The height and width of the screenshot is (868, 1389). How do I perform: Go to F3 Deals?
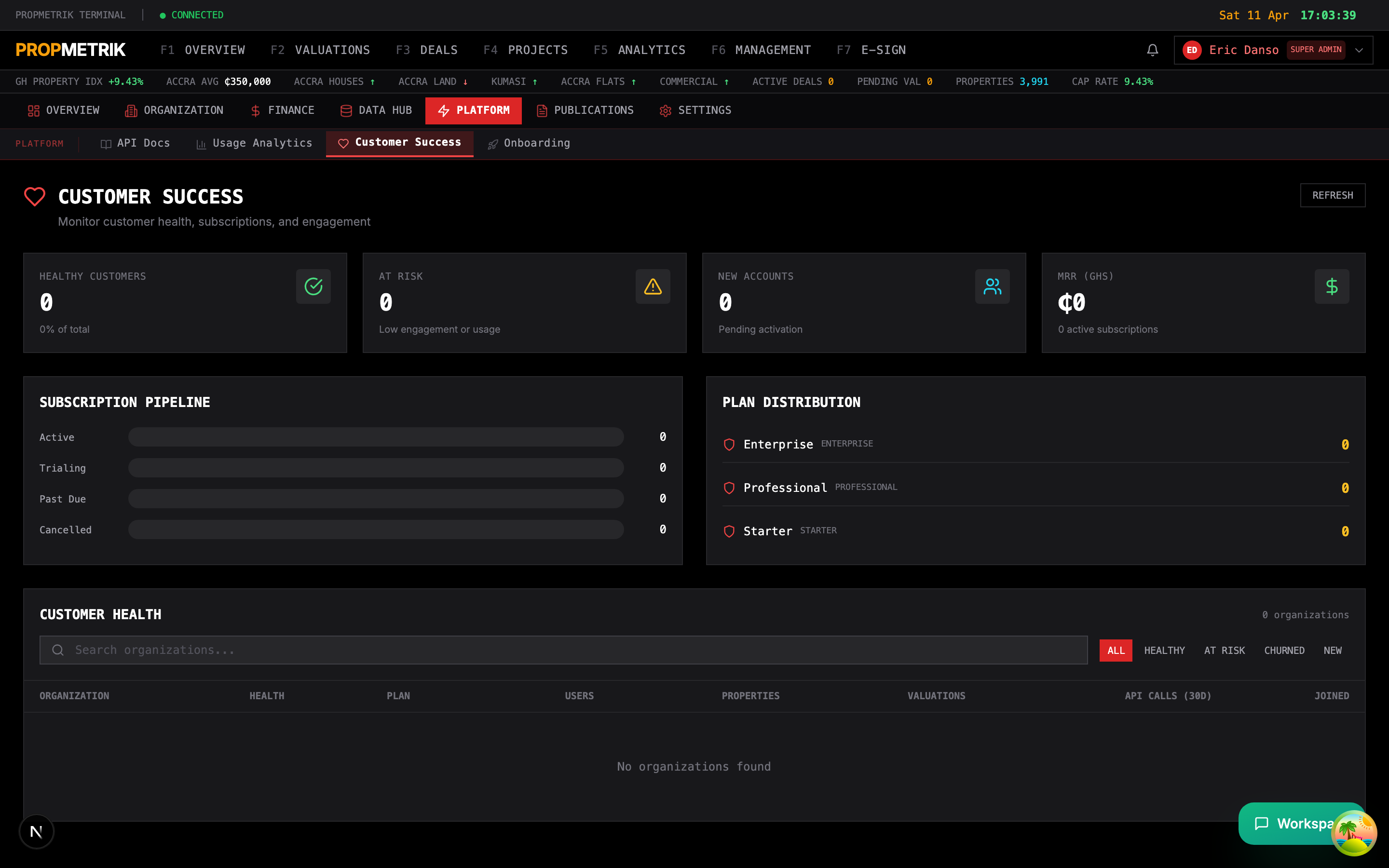[x=426, y=50]
